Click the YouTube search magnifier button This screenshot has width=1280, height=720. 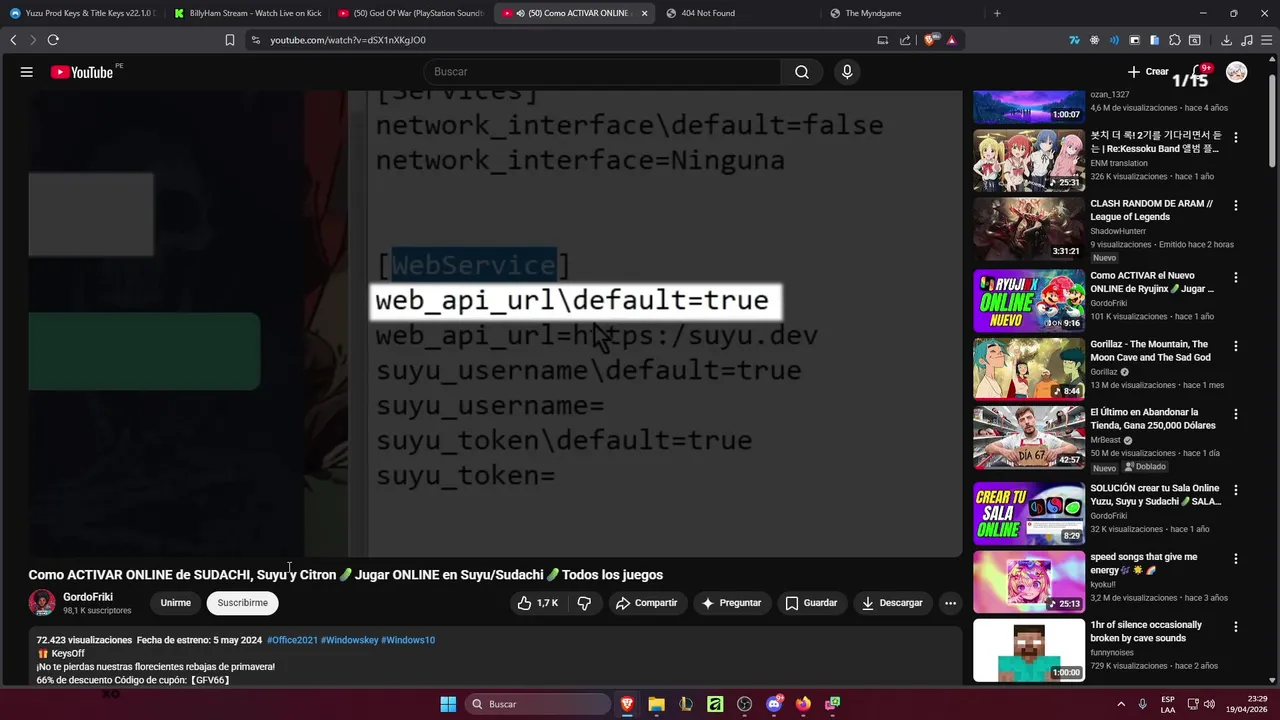point(802,72)
